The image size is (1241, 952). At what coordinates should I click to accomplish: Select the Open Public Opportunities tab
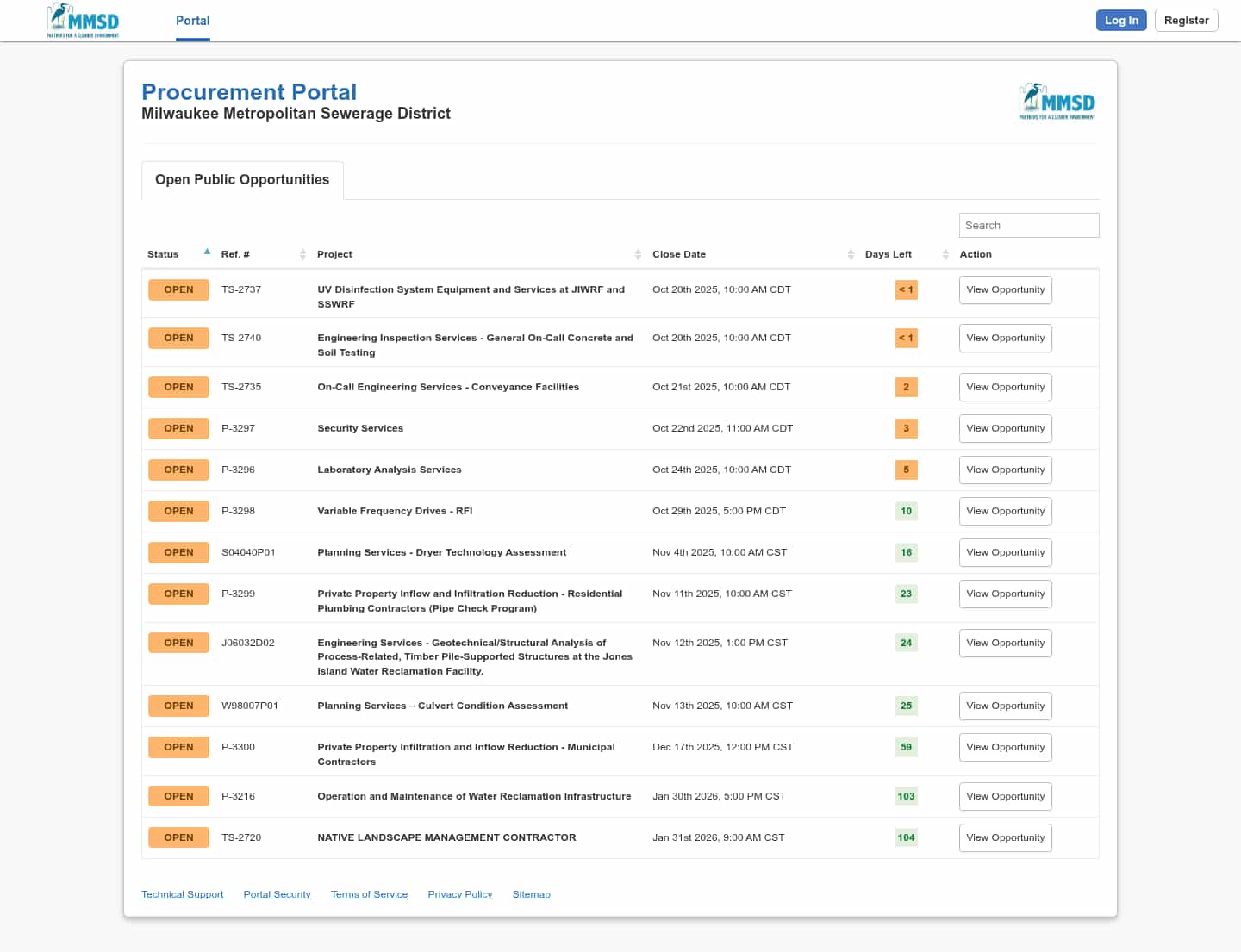[242, 180]
